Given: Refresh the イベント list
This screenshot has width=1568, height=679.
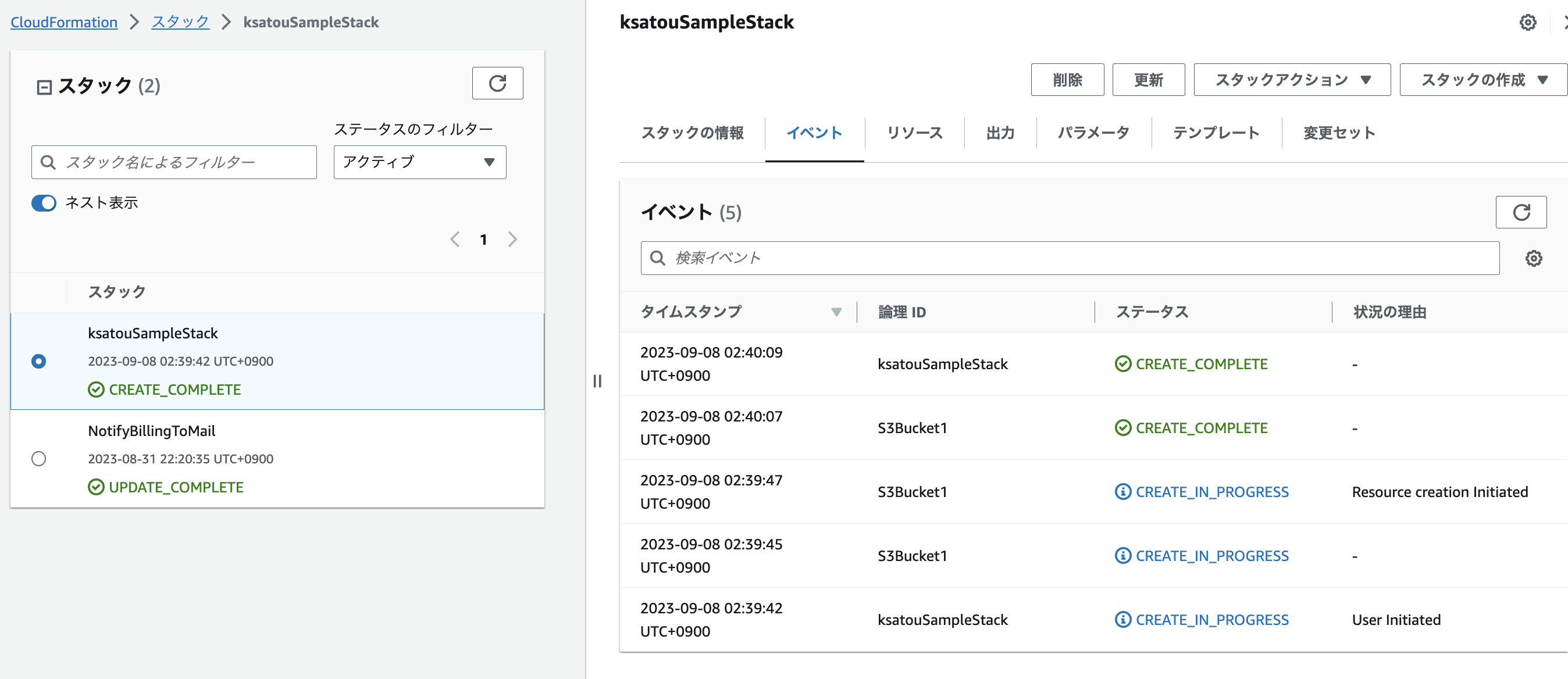Looking at the screenshot, I should (x=1520, y=212).
